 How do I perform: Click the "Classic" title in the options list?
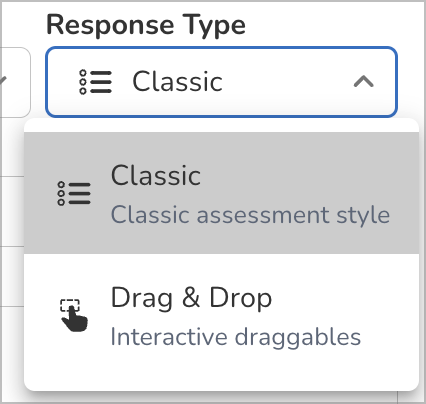pyautogui.click(x=156, y=175)
